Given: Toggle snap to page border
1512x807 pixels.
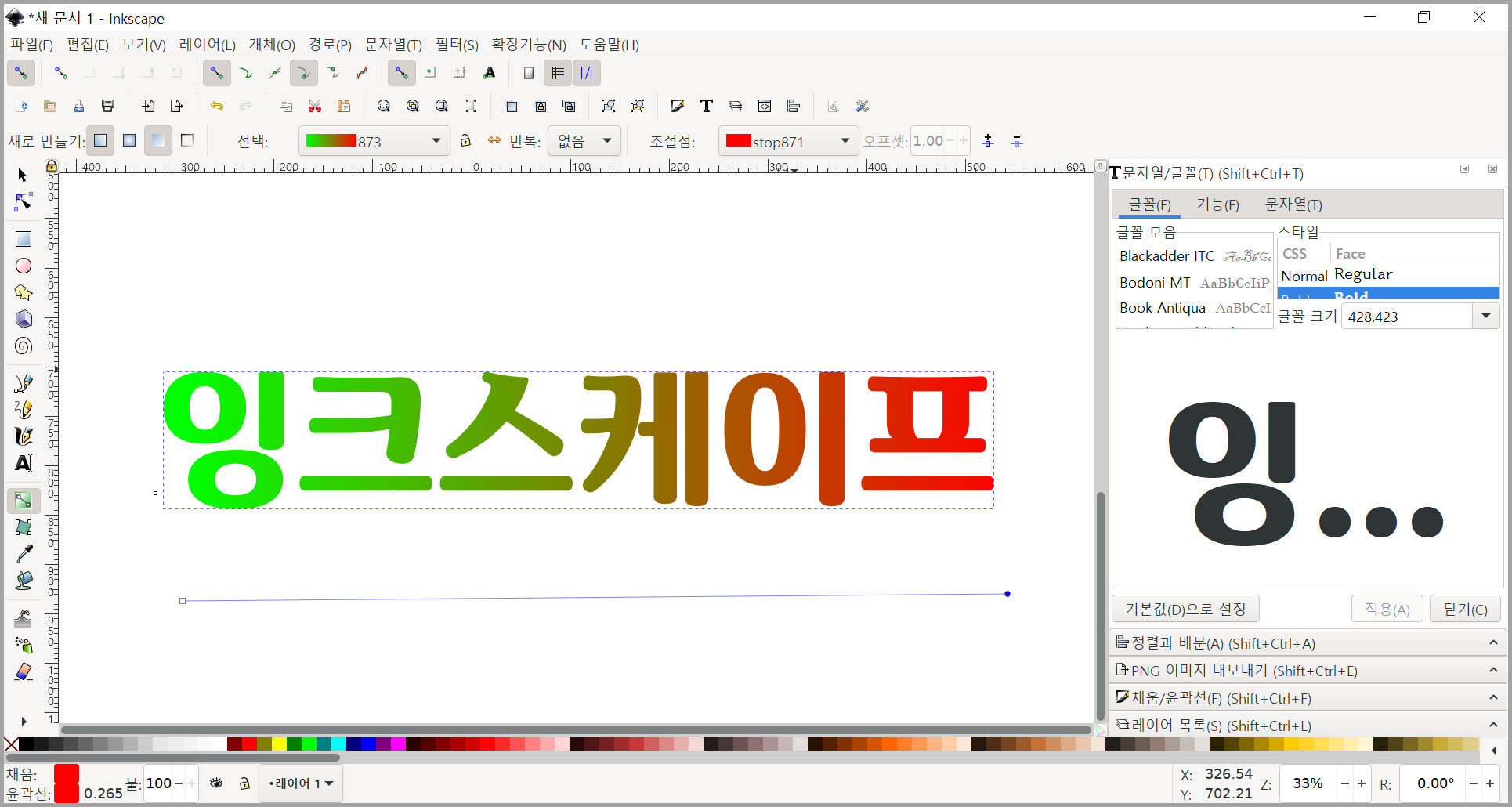Looking at the screenshot, I should (529, 73).
